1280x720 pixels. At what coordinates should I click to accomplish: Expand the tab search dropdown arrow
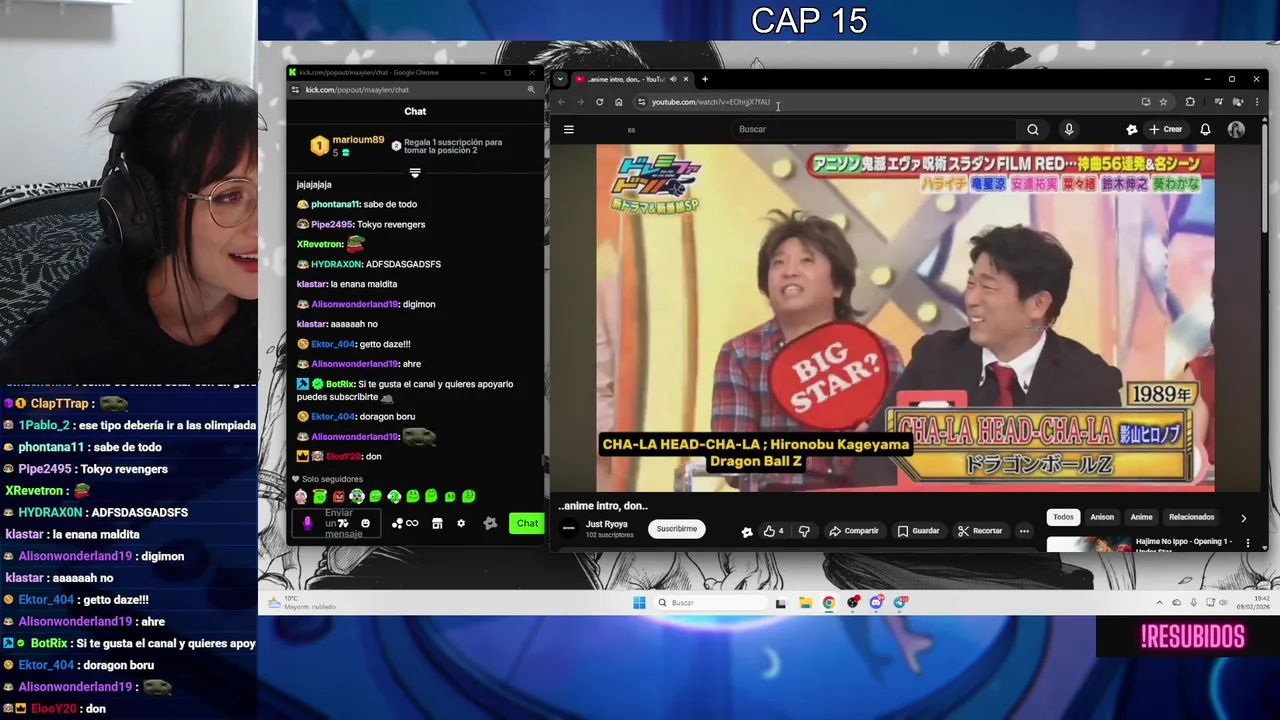[560, 79]
